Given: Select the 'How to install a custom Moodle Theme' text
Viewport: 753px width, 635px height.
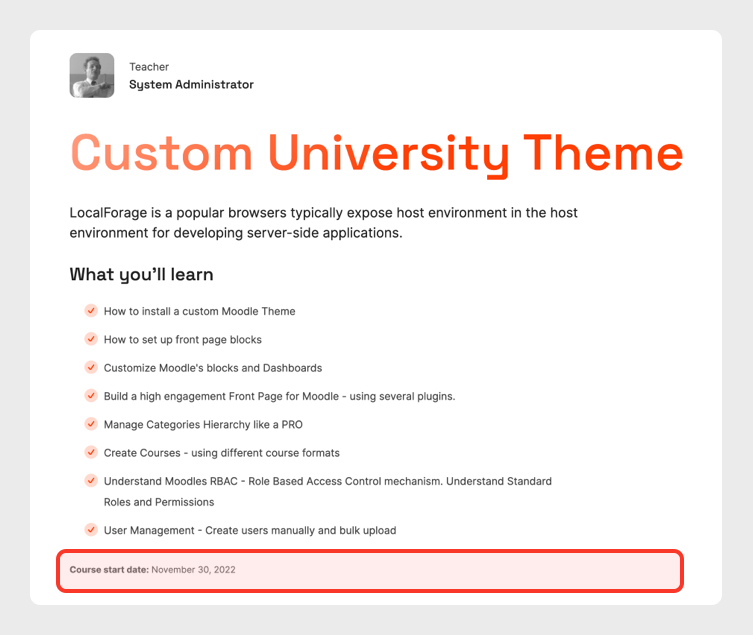Looking at the screenshot, I should (x=199, y=311).
